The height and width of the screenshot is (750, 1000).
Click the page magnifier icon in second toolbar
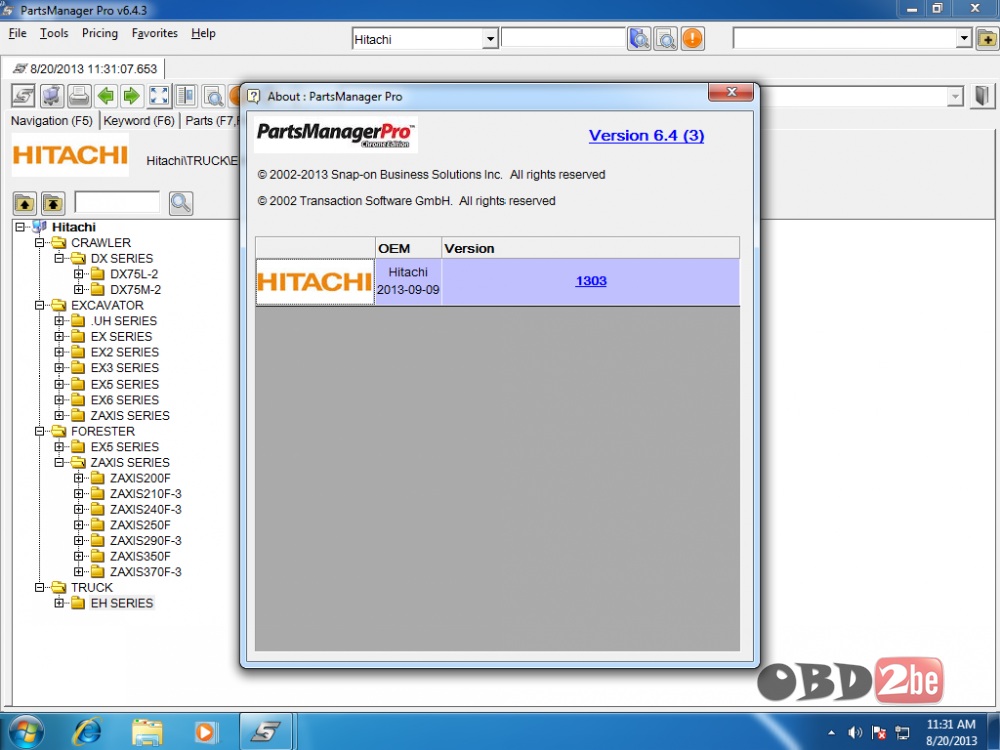(213, 96)
